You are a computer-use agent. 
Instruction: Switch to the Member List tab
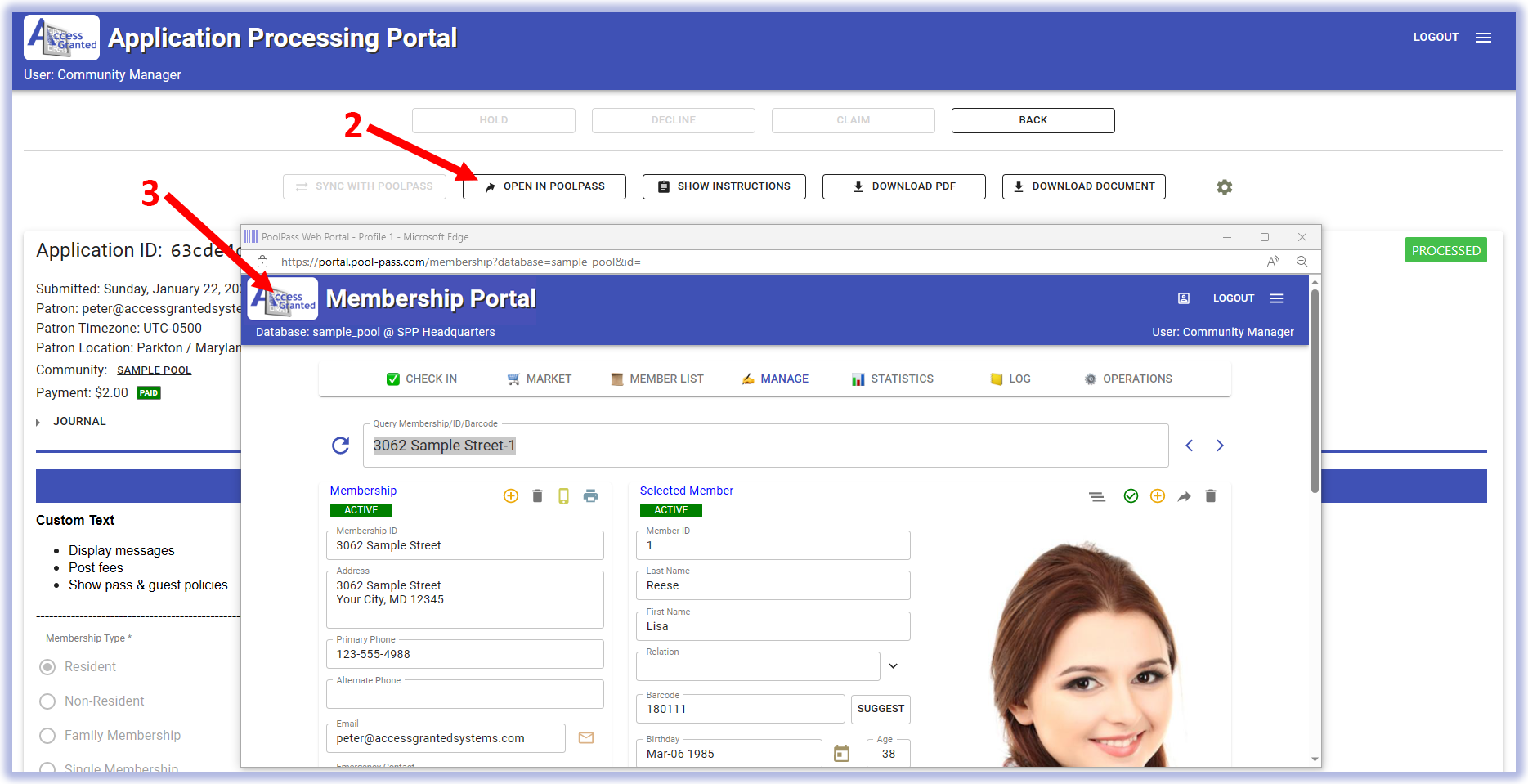point(657,379)
